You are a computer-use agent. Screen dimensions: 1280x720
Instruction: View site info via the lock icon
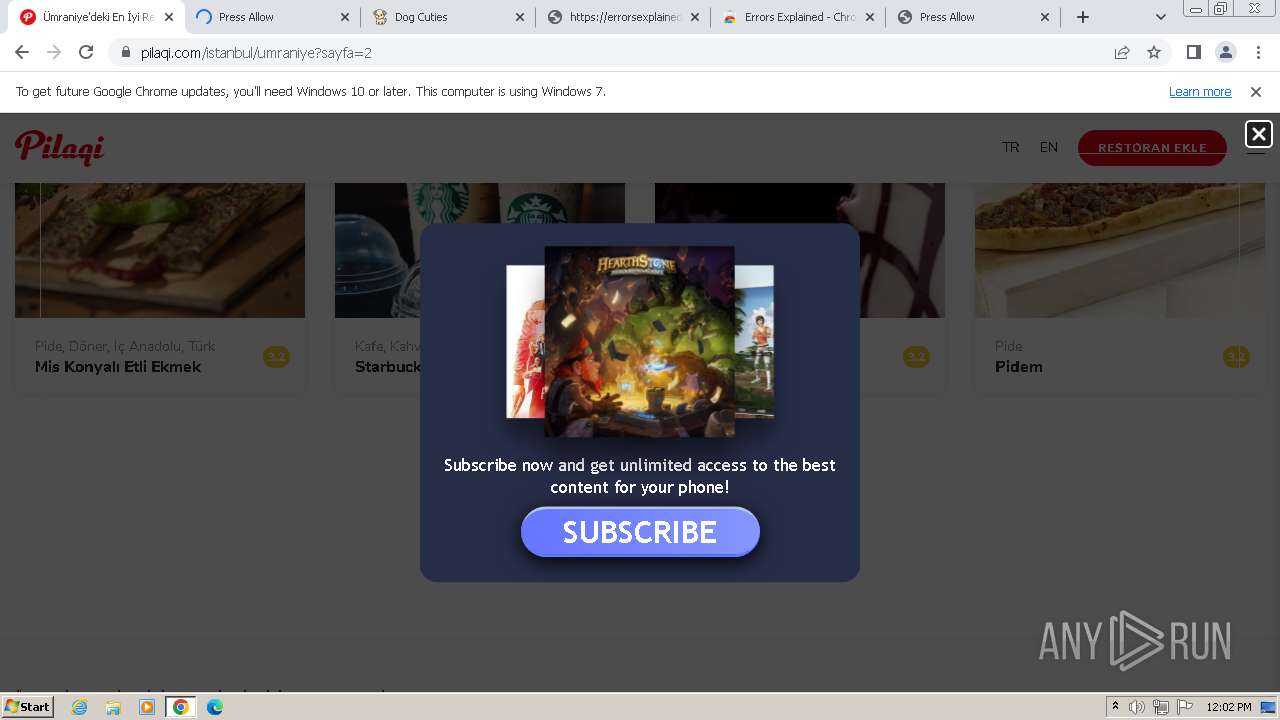coord(125,52)
